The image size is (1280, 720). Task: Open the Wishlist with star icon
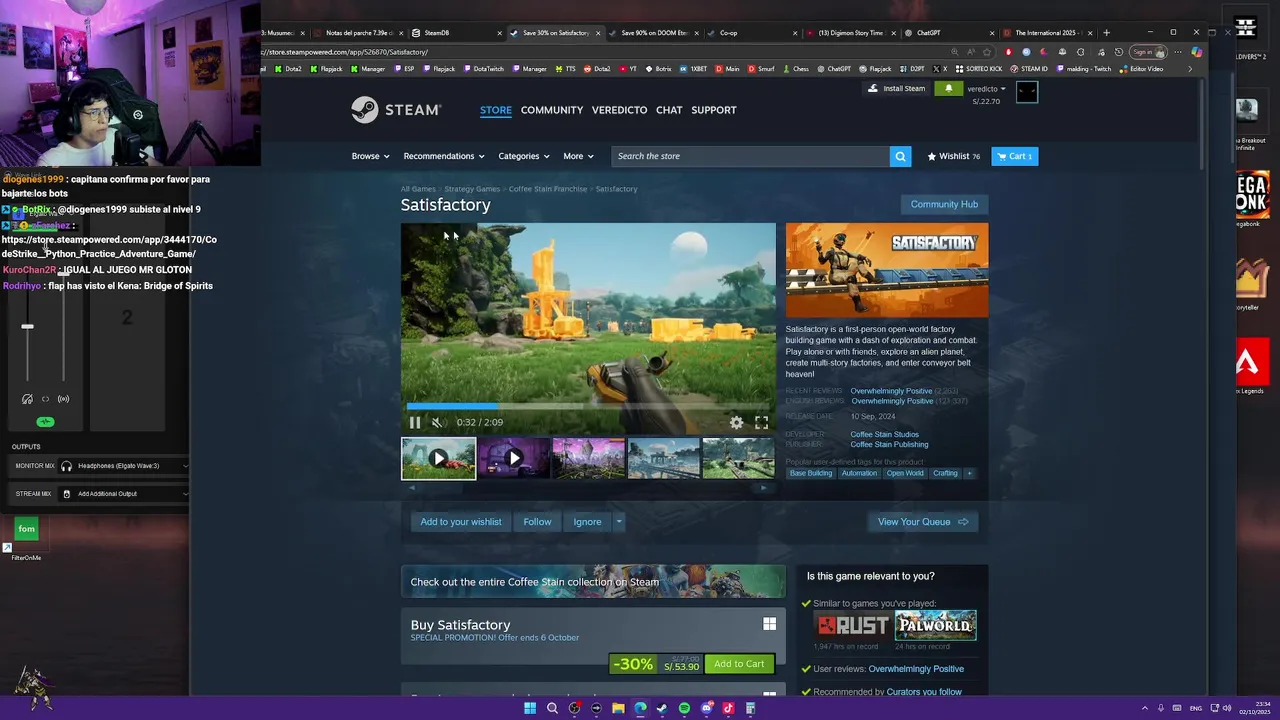953,156
